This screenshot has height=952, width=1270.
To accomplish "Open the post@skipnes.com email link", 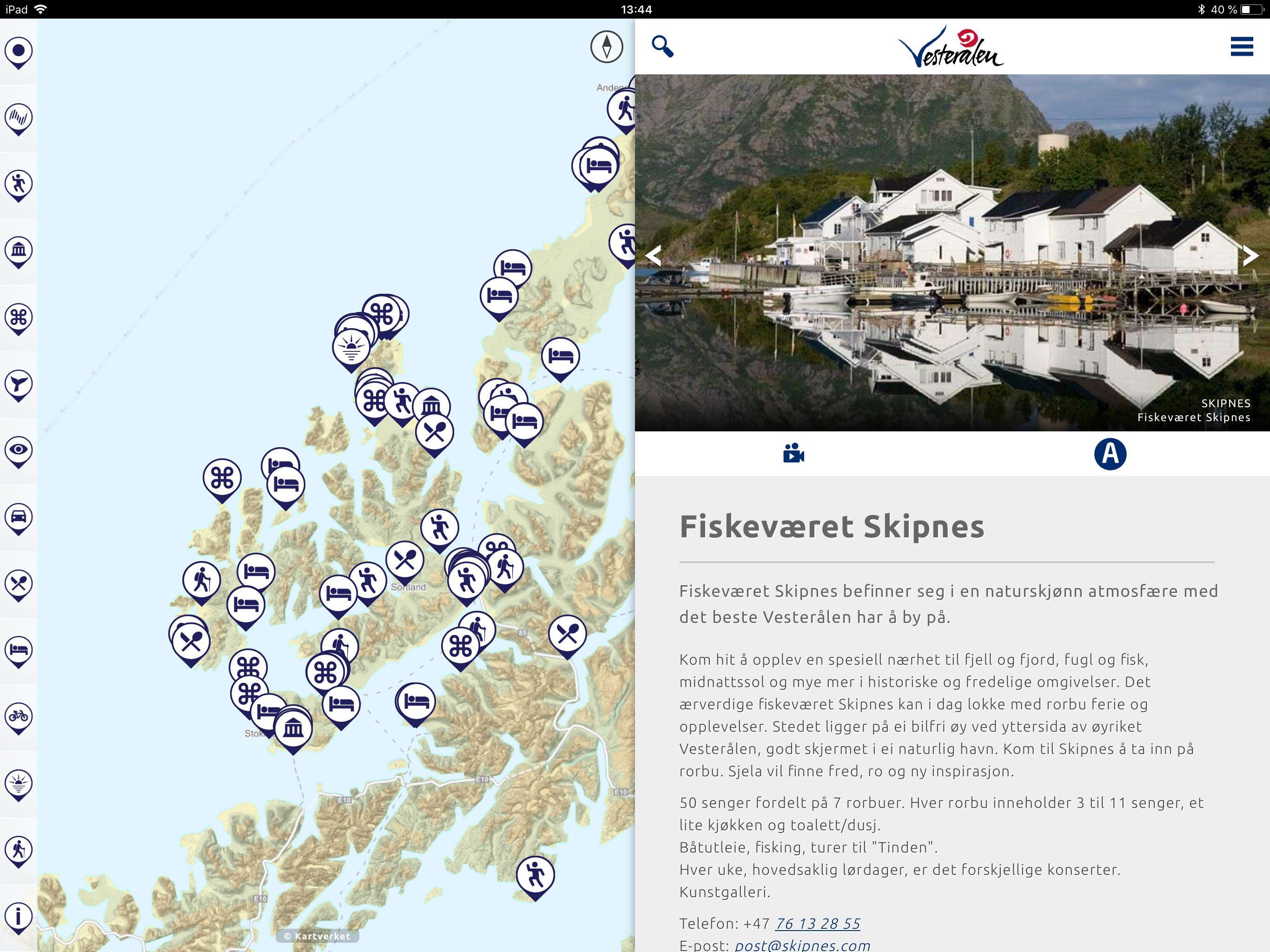I will click(x=803, y=945).
